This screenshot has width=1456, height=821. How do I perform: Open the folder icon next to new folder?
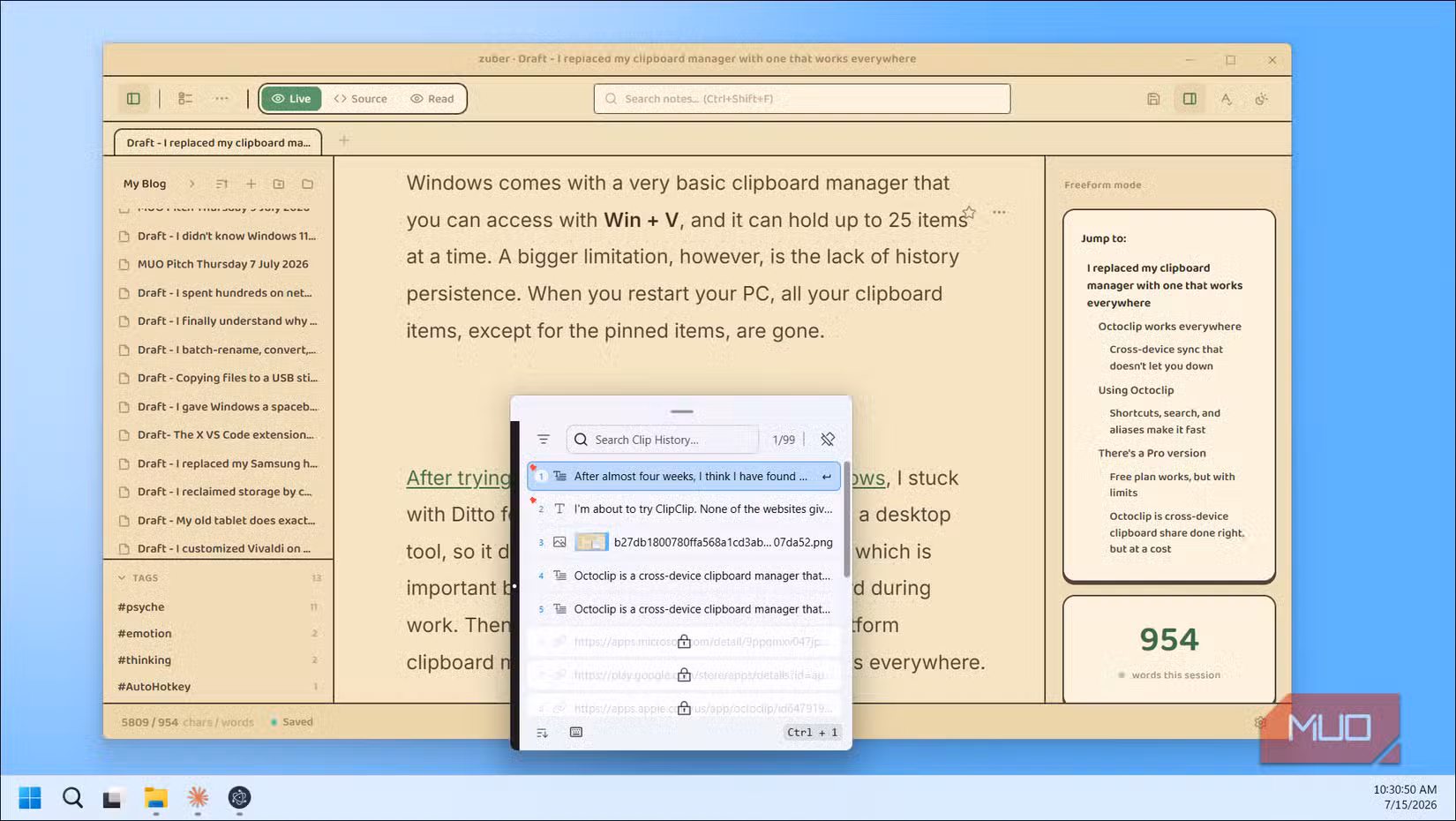click(307, 184)
